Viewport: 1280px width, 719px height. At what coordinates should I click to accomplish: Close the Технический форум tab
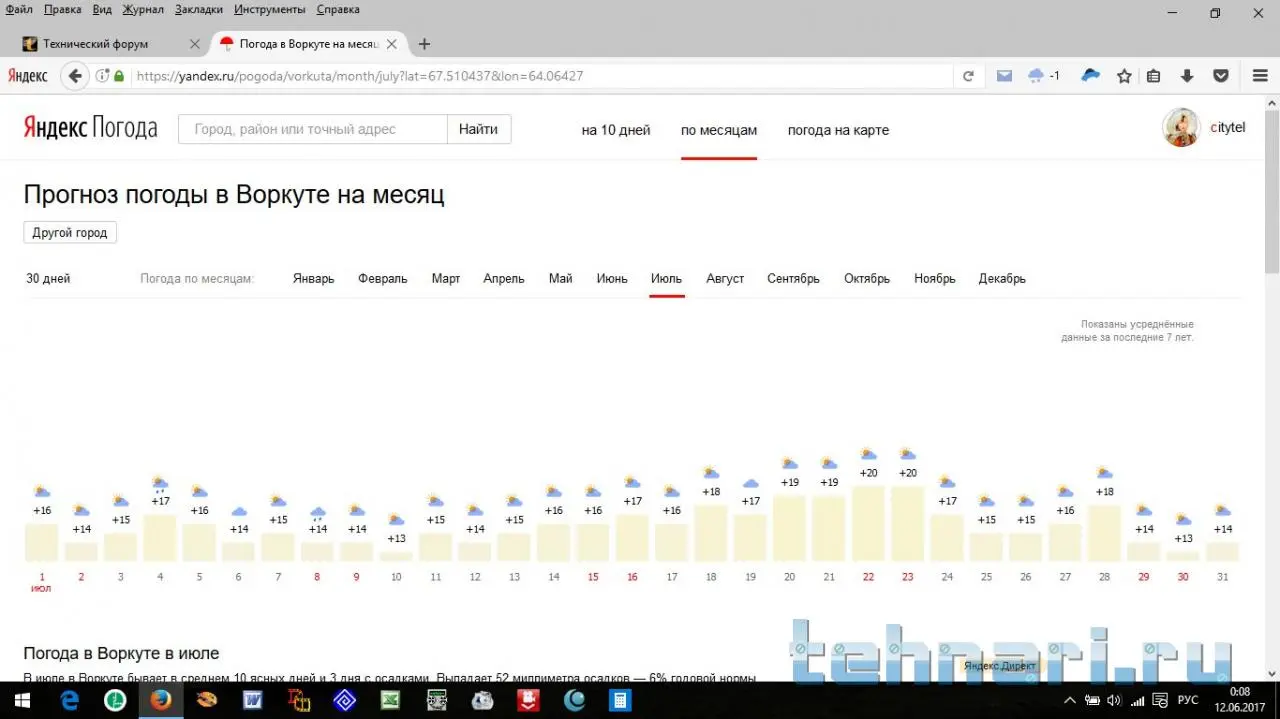click(x=194, y=44)
